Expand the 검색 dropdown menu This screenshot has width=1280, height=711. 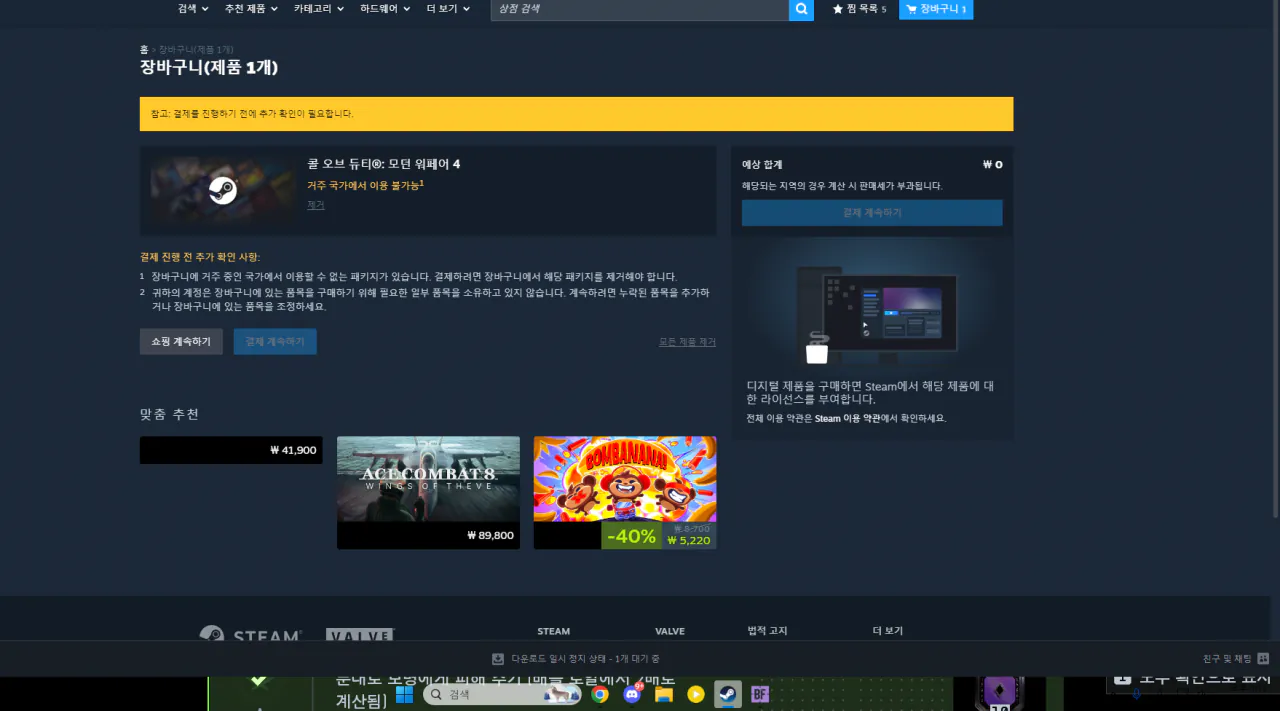(x=193, y=9)
